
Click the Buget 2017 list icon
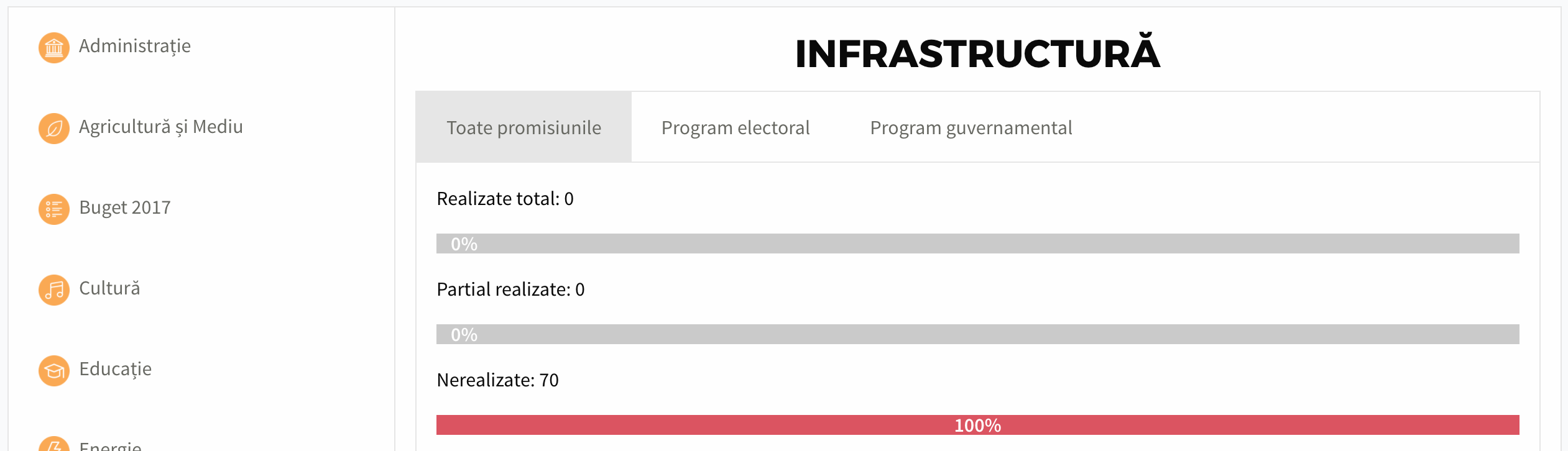pyautogui.click(x=54, y=209)
